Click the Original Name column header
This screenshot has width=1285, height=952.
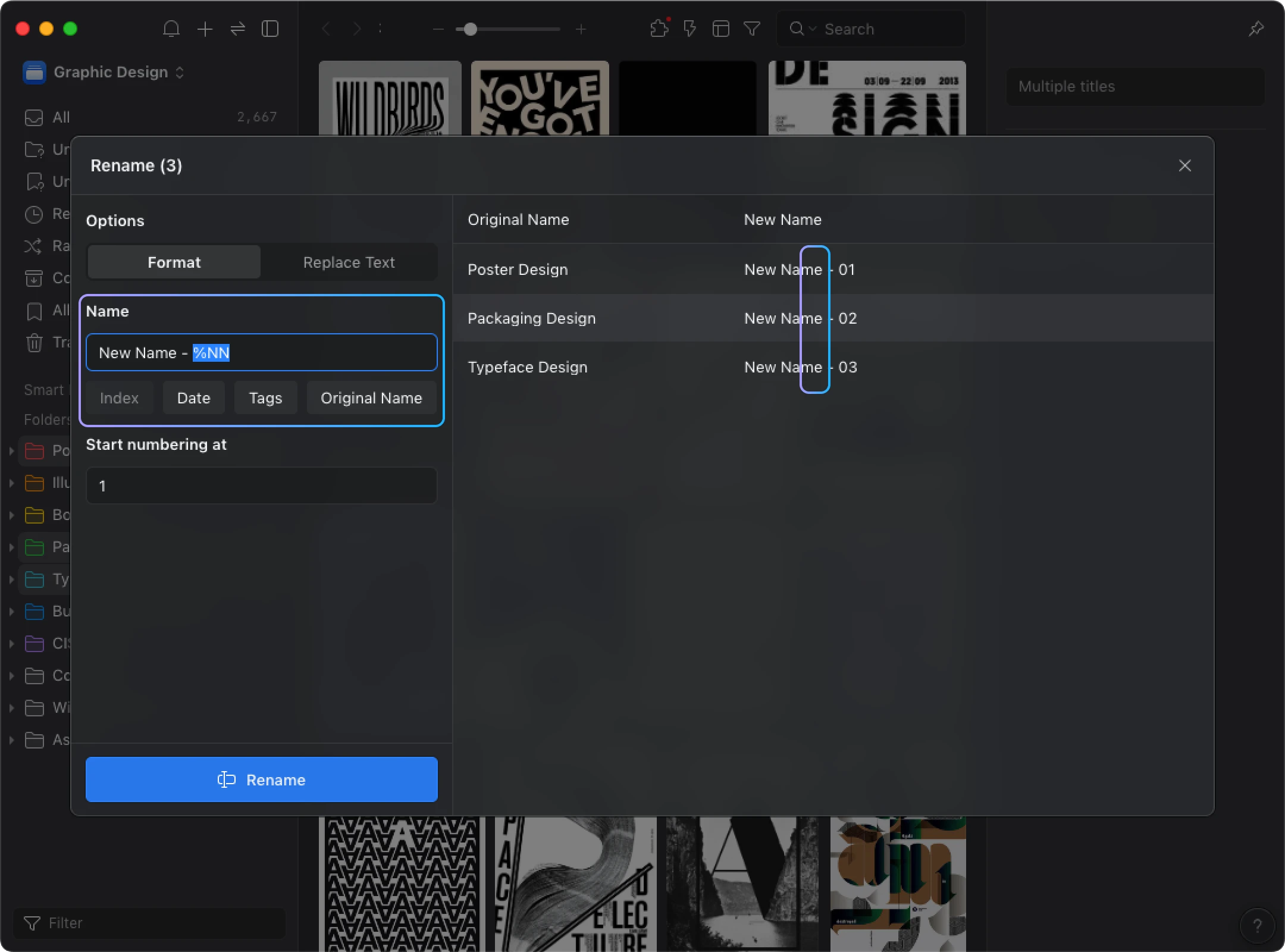[518, 220]
